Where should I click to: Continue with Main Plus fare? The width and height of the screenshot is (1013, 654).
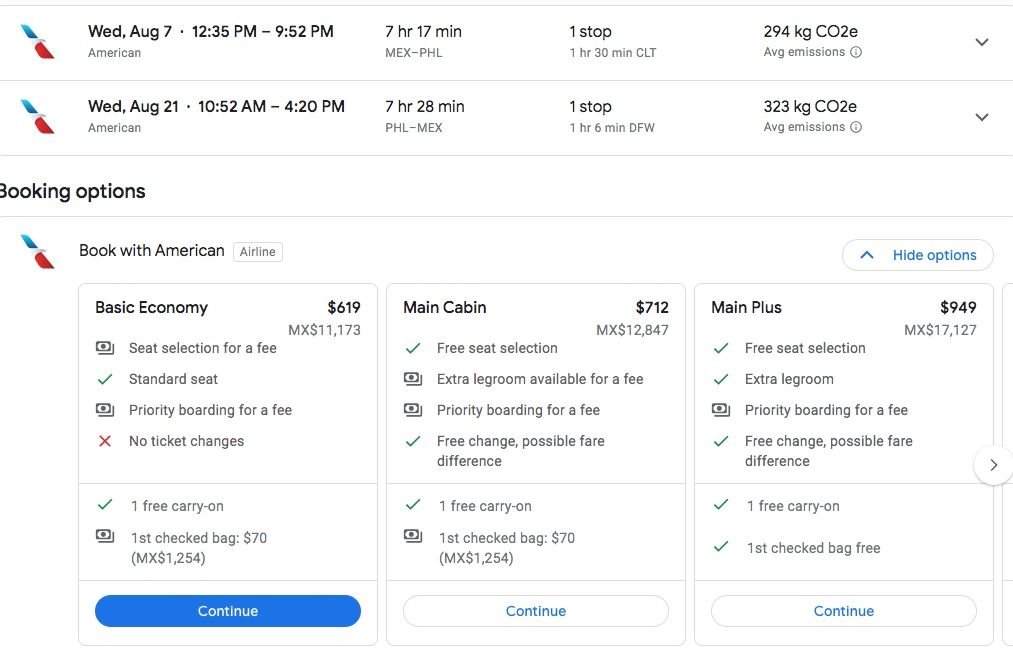click(x=844, y=611)
